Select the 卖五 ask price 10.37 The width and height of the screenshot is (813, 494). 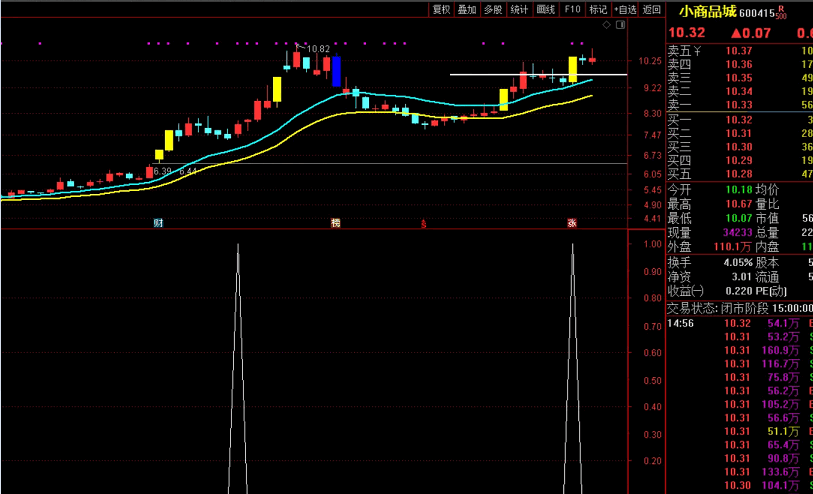739,51
